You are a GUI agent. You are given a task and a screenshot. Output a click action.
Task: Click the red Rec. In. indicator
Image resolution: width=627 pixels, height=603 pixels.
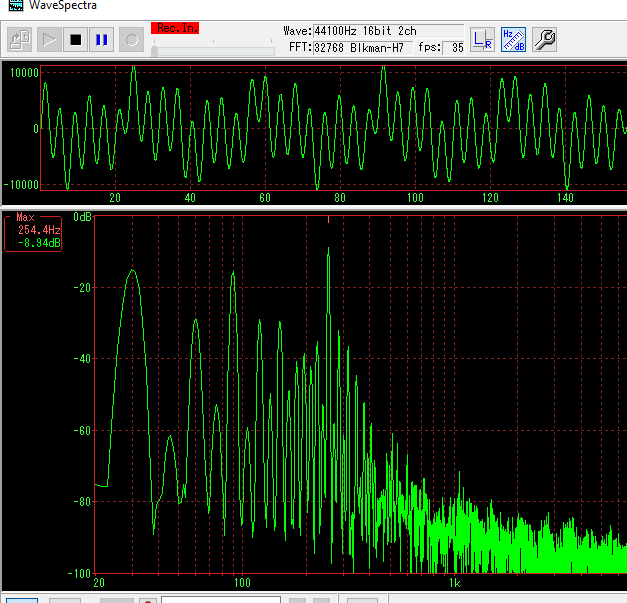(x=175, y=28)
